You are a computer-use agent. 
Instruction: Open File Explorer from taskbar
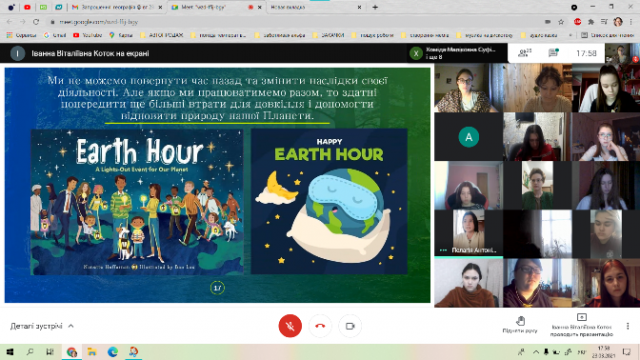92,351
